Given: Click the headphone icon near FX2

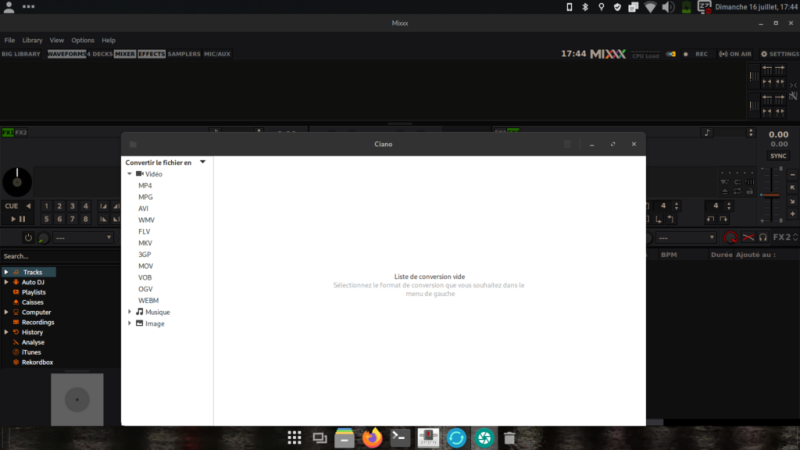Looking at the screenshot, I should pos(763,238).
